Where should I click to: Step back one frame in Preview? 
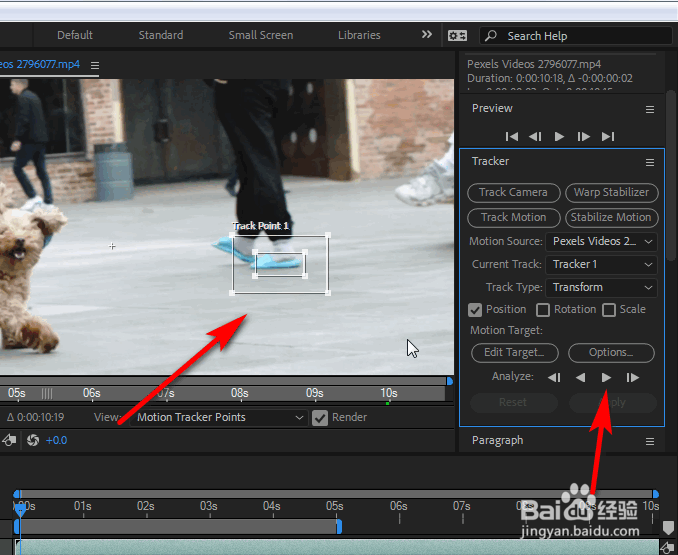coord(535,137)
